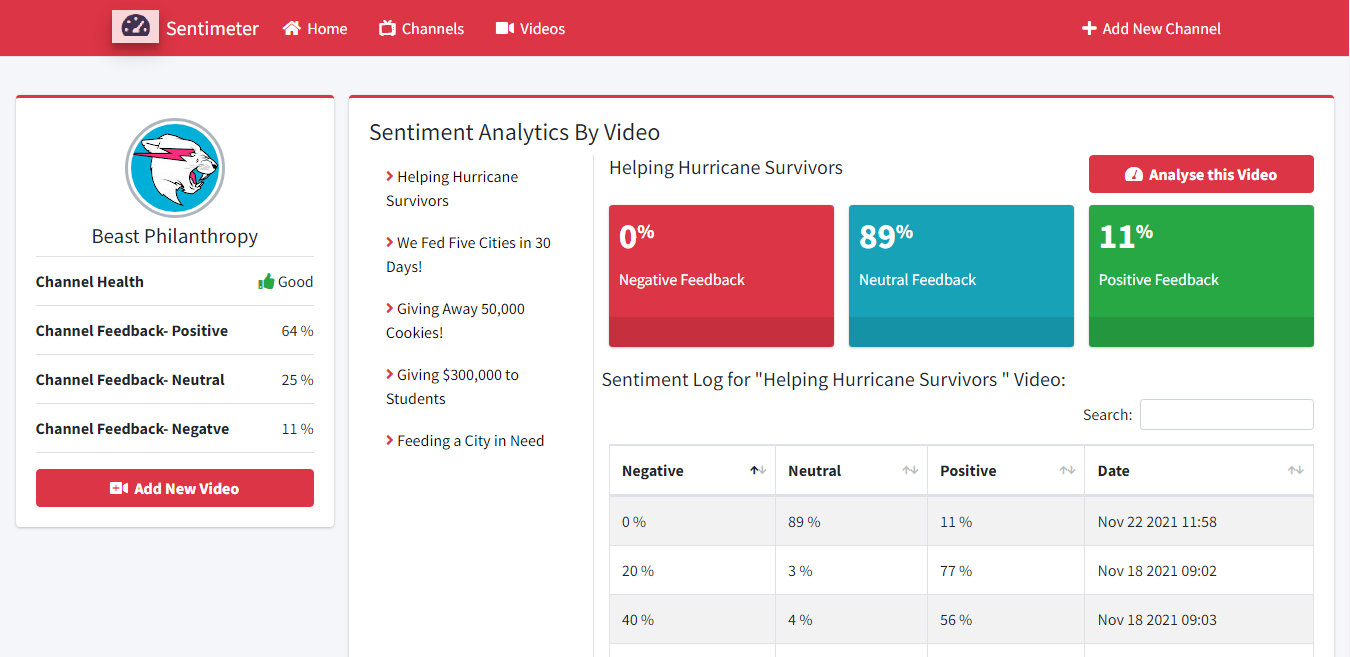Click the 40 % negative cell
This screenshot has width=1350, height=657.
click(692, 620)
